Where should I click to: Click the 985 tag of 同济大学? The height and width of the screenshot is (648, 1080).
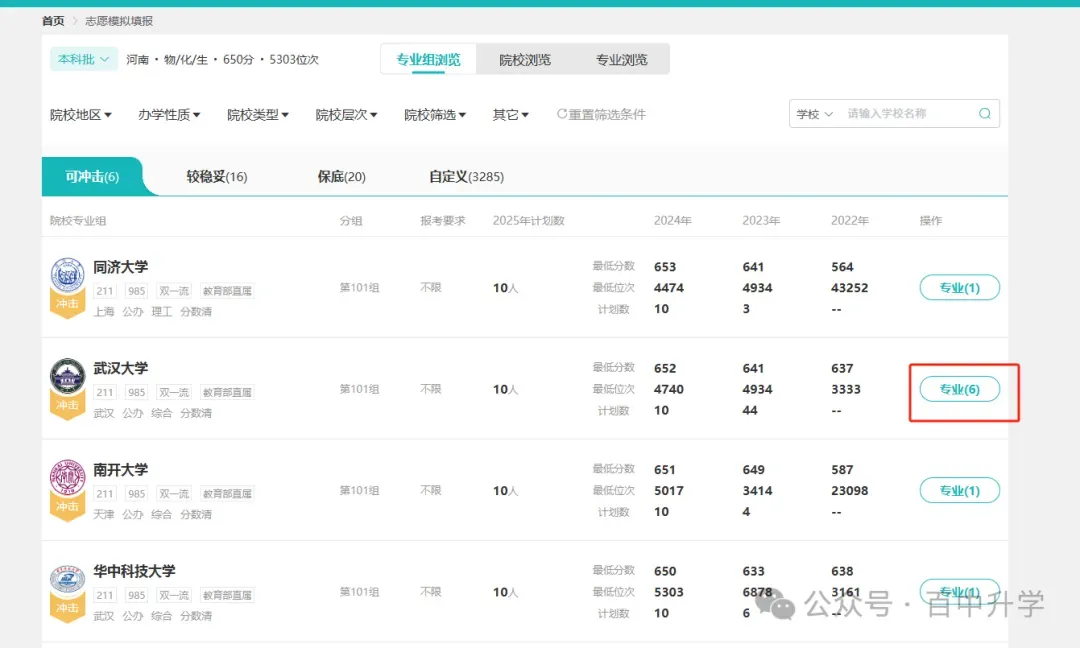click(136, 291)
